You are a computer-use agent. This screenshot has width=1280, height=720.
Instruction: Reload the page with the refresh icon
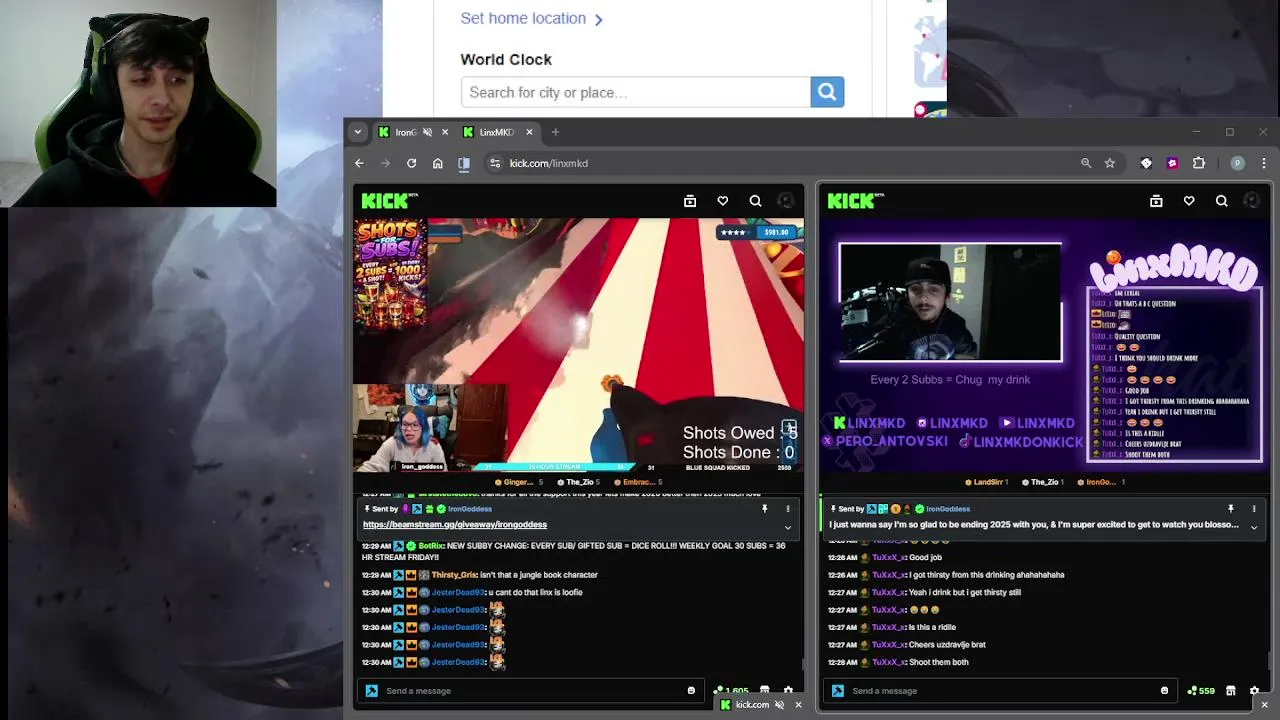tap(411, 163)
